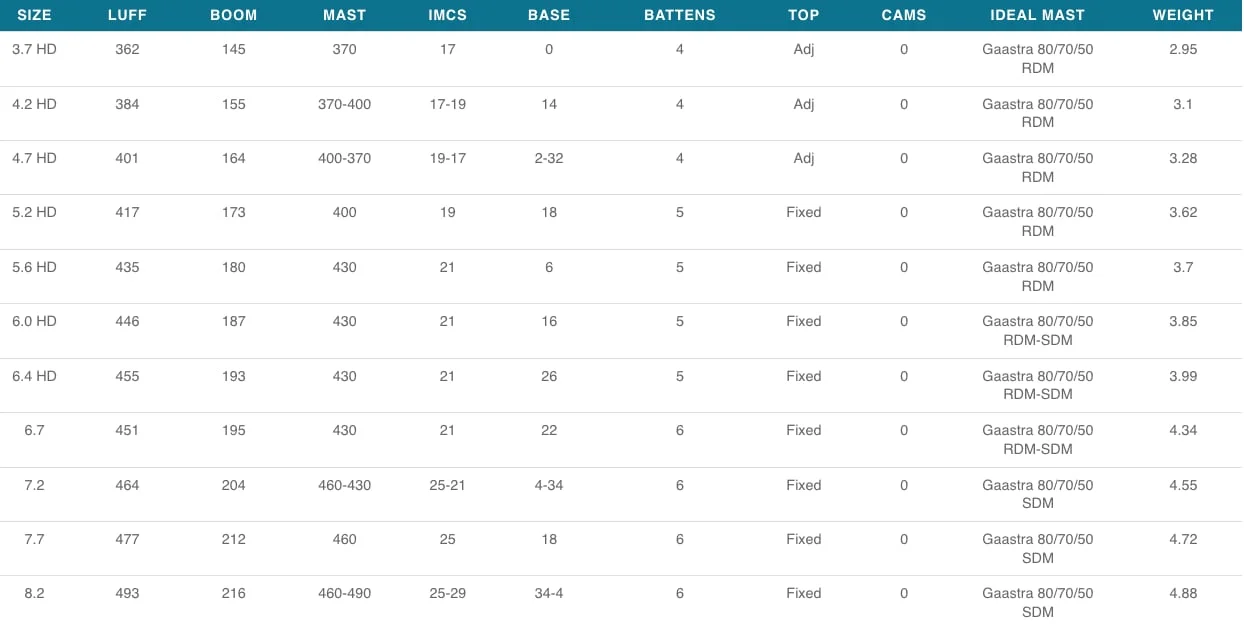Click the IMCS value 25-29
The width and height of the screenshot is (1244, 633).
447,593
